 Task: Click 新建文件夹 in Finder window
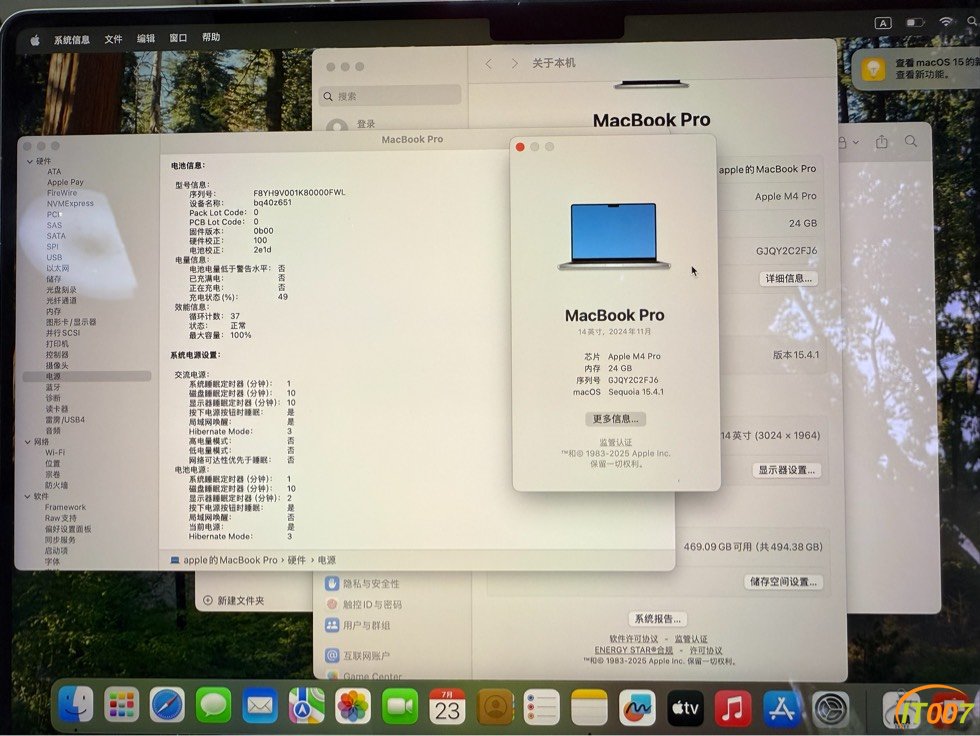pos(234,600)
